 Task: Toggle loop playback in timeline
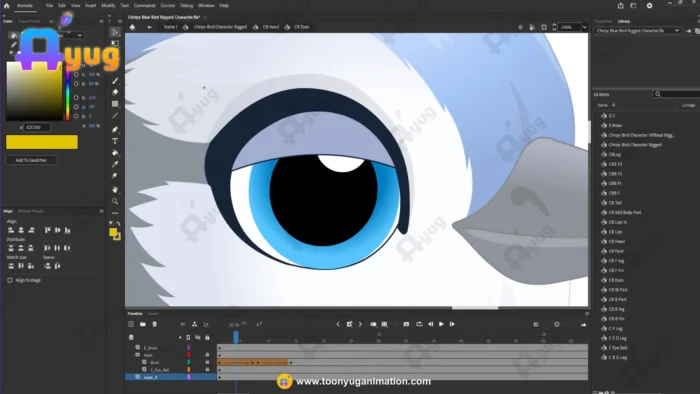point(419,324)
